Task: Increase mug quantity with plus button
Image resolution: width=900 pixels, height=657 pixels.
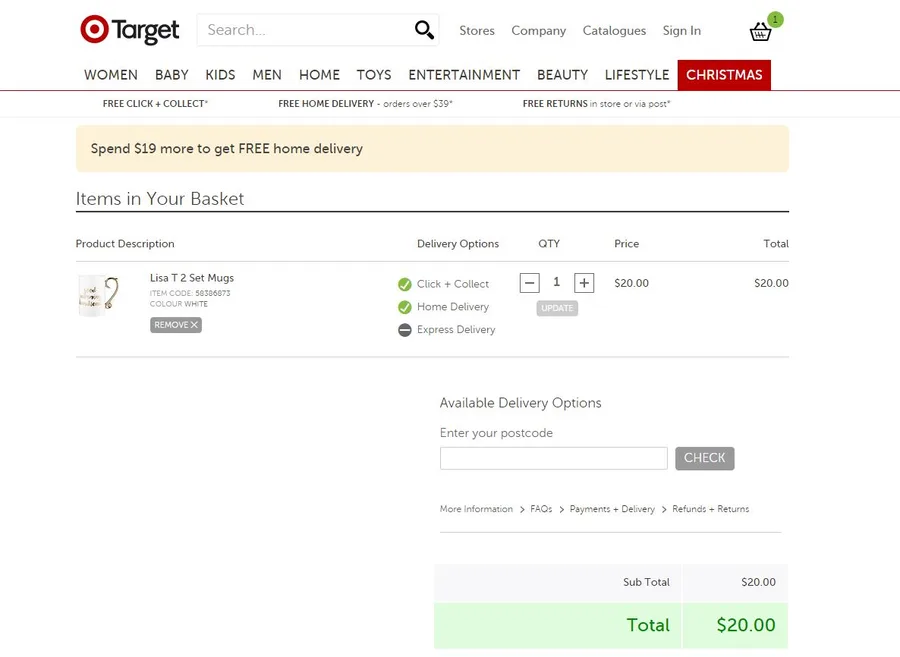Action: 584,283
